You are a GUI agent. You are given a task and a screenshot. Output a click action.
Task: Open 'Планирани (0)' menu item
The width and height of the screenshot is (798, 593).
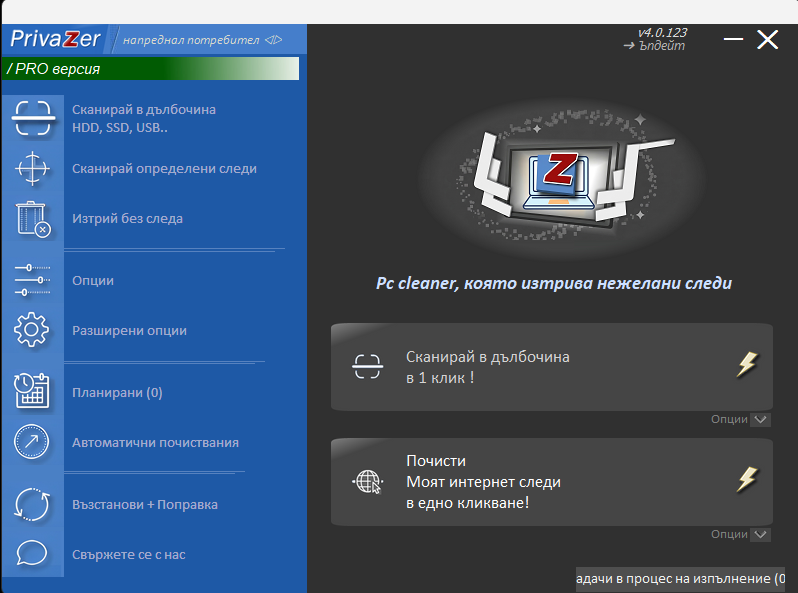(117, 392)
